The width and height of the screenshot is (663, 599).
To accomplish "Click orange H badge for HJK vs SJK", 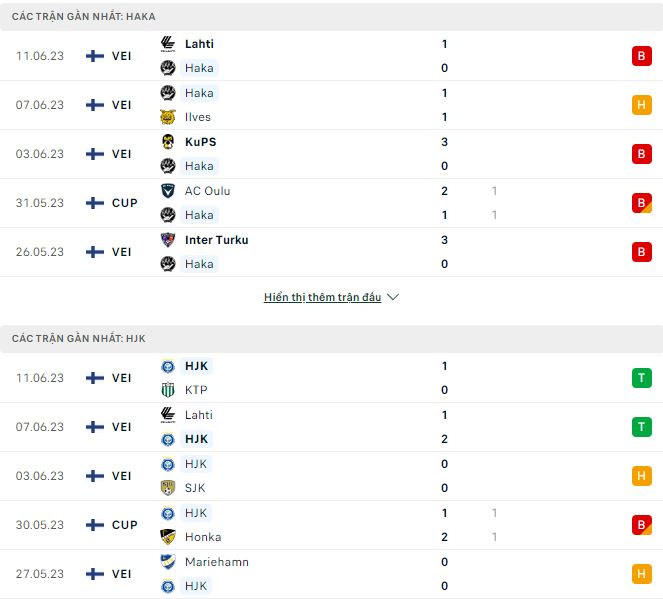I will pyautogui.click(x=641, y=476).
